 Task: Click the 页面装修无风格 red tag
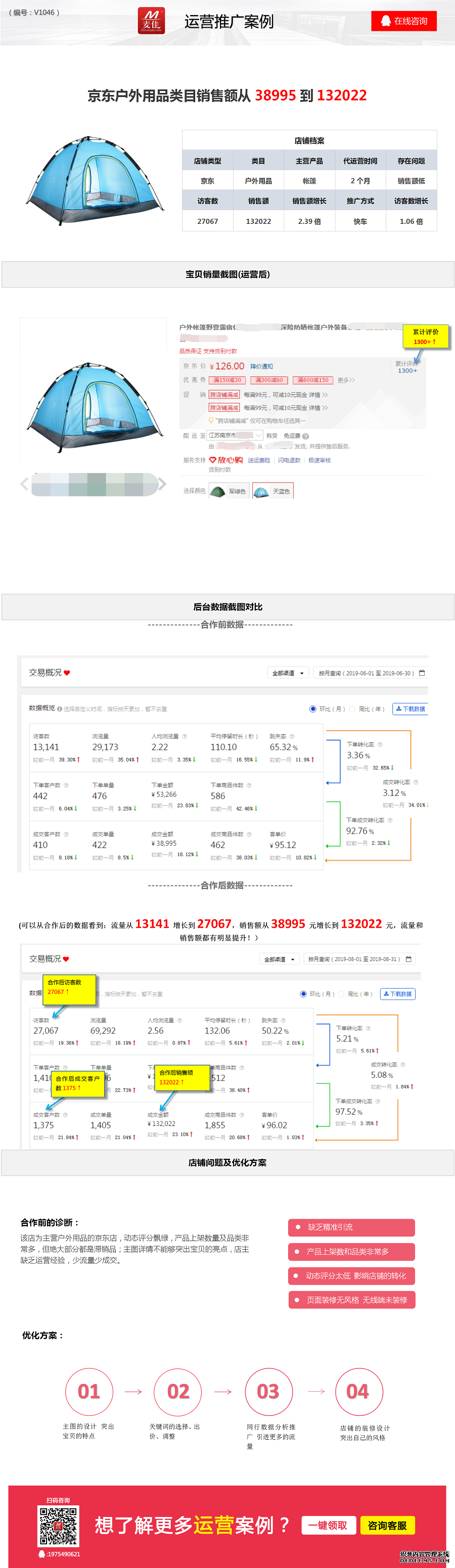point(351,1300)
